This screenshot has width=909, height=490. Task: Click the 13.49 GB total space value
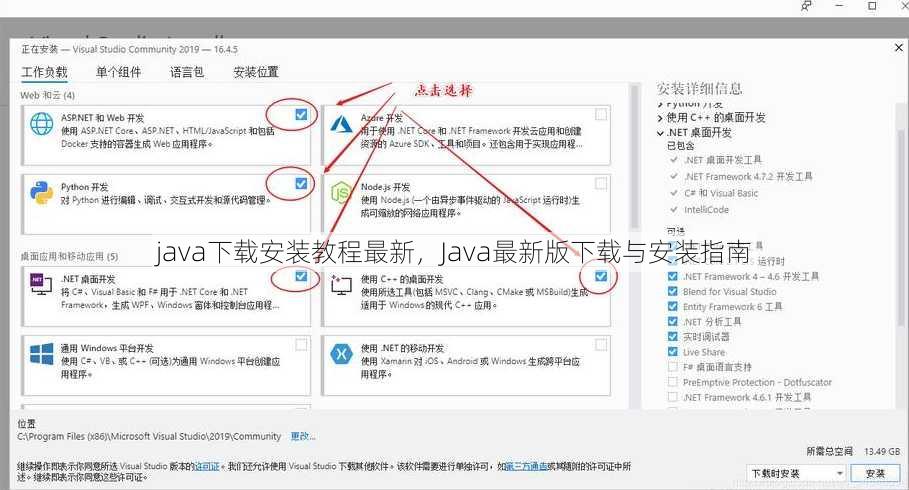882,451
